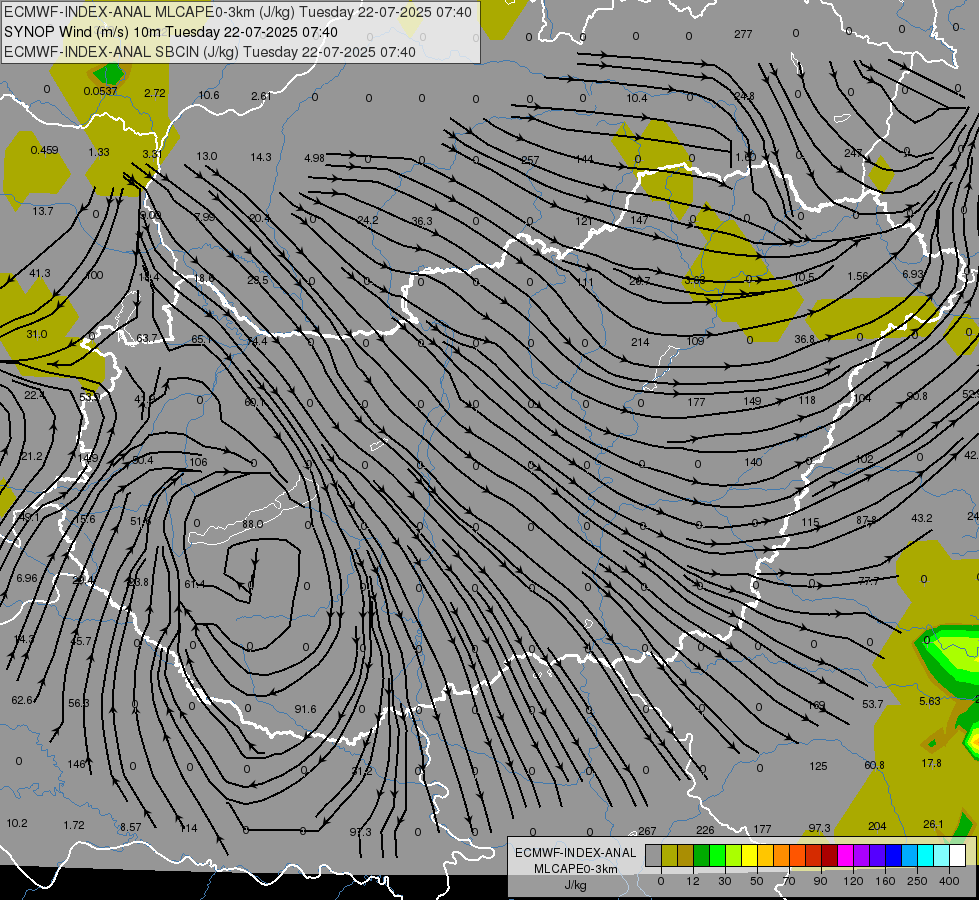Pick the white swatch at legend end
The width and height of the screenshot is (979, 900).
click(958, 855)
